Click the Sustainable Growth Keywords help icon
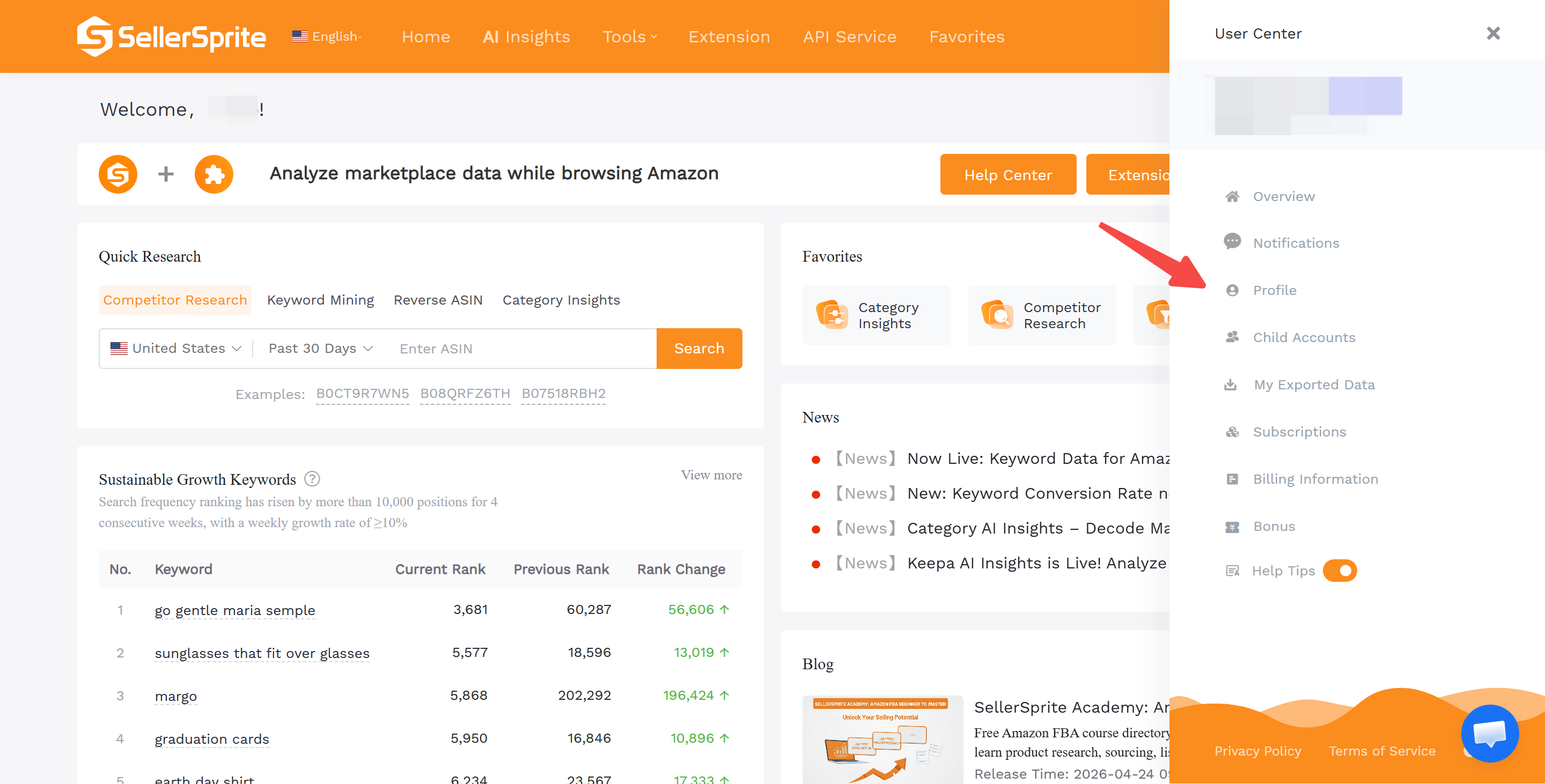This screenshot has height=784, width=1545. pyautogui.click(x=312, y=479)
